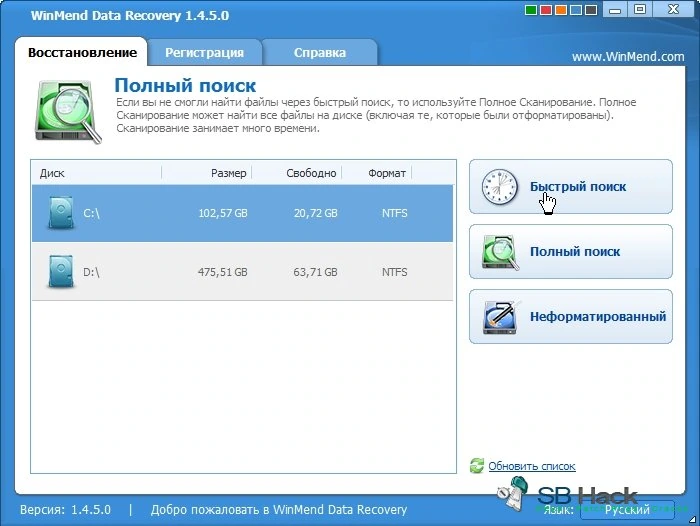Viewport: 700px width, 526px height.
Task: Click the green refresh arrows icon
Action: coord(476,466)
